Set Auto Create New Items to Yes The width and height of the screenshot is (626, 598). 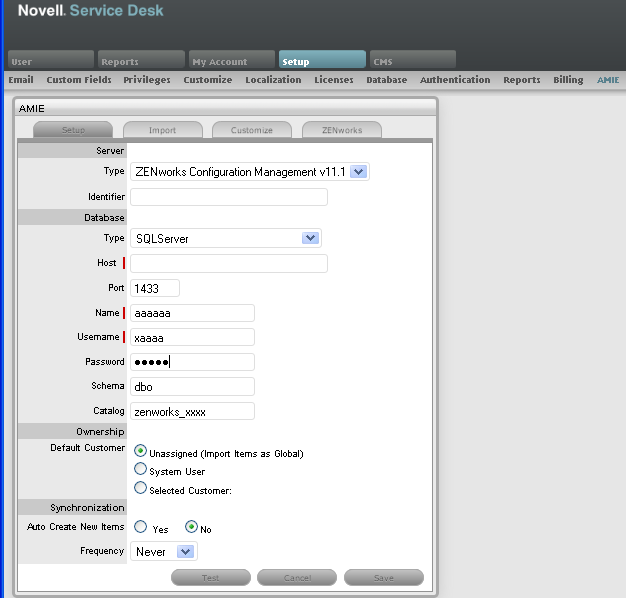click(140, 527)
